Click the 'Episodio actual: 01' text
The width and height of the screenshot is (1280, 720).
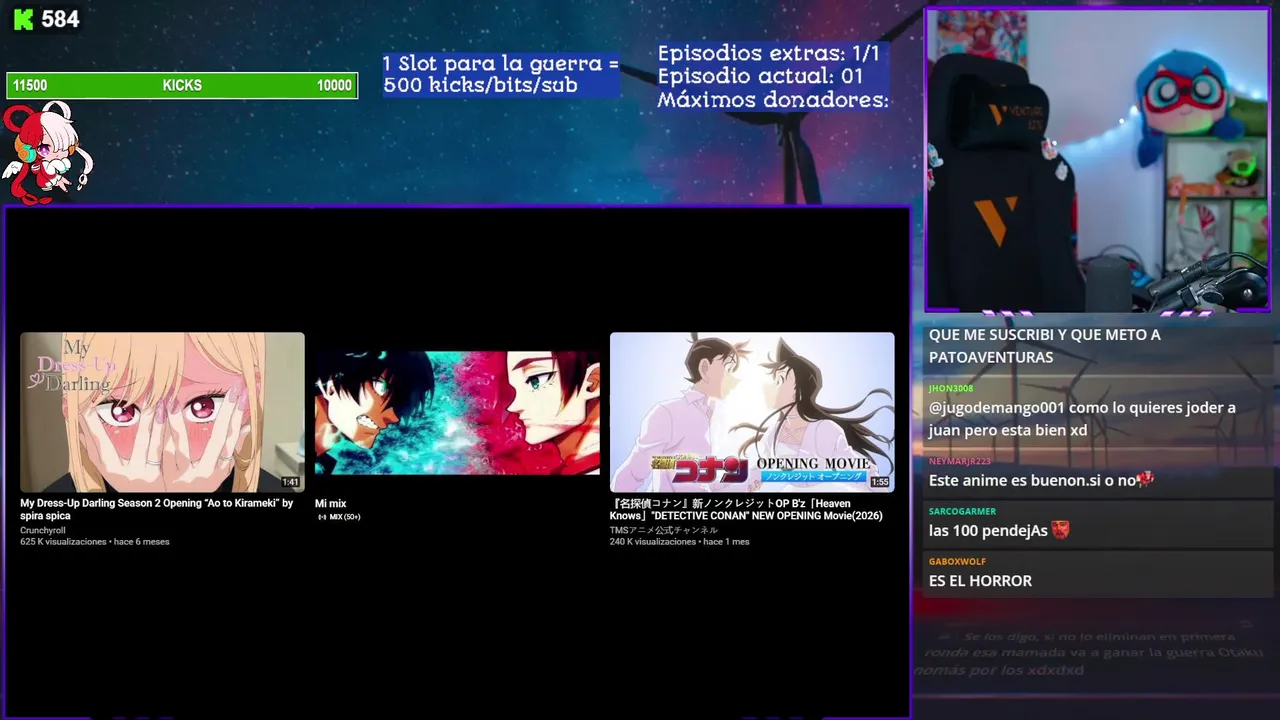[x=760, y=76]
